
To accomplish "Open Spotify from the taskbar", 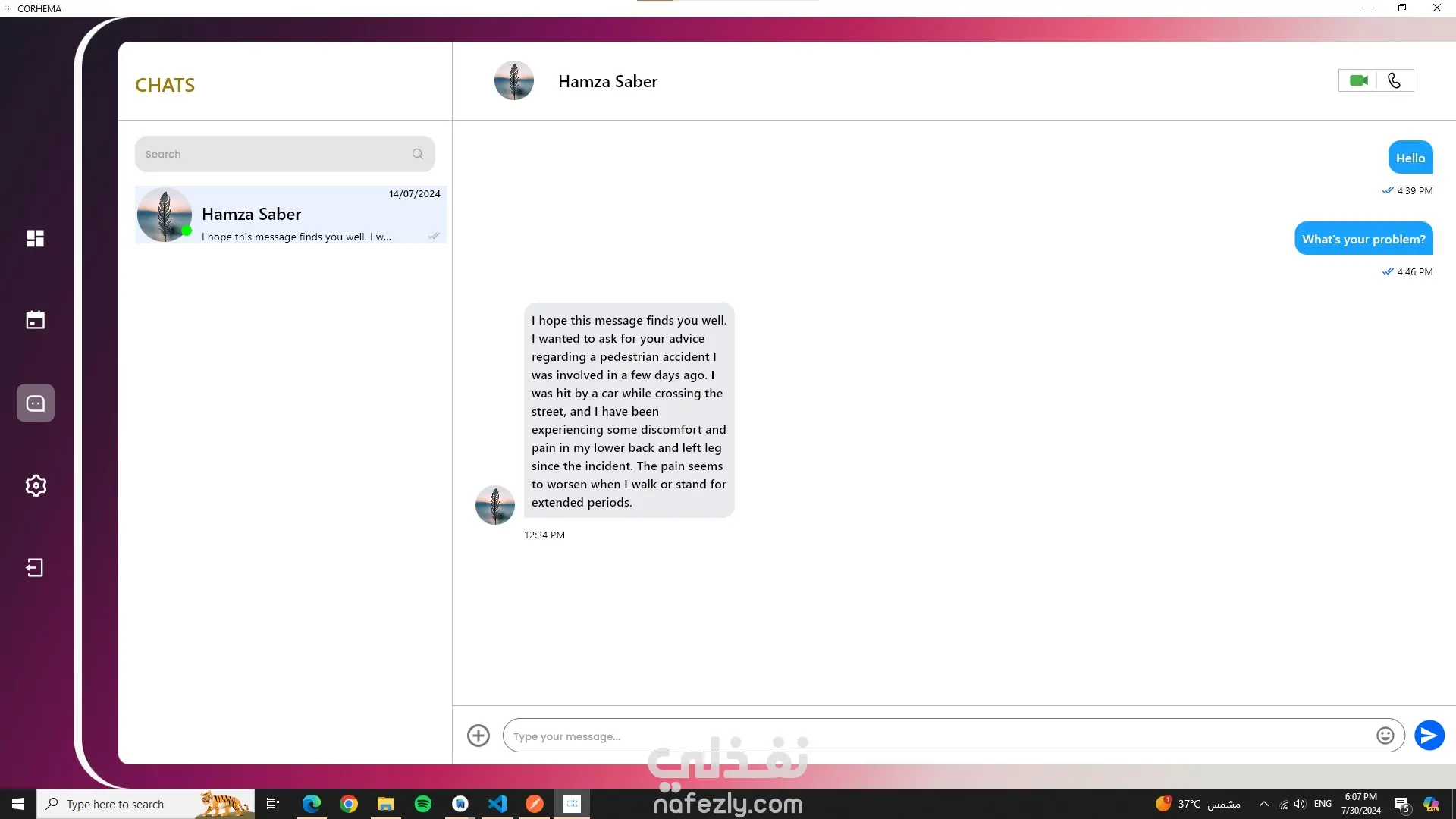I will pos(423,804).
